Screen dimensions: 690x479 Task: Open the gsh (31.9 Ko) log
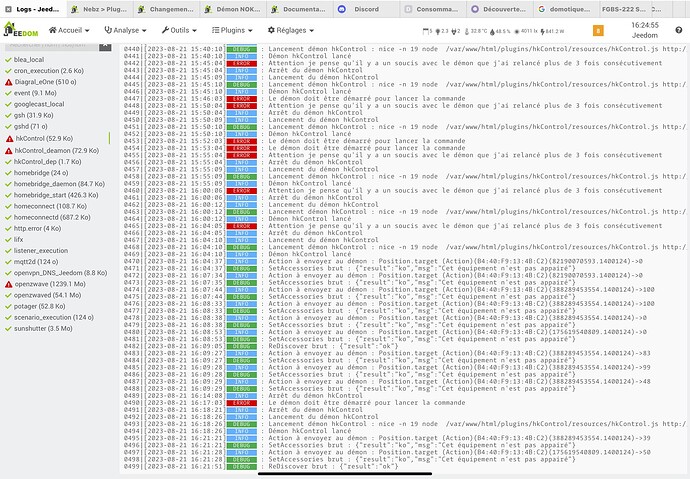coord(29,115)
